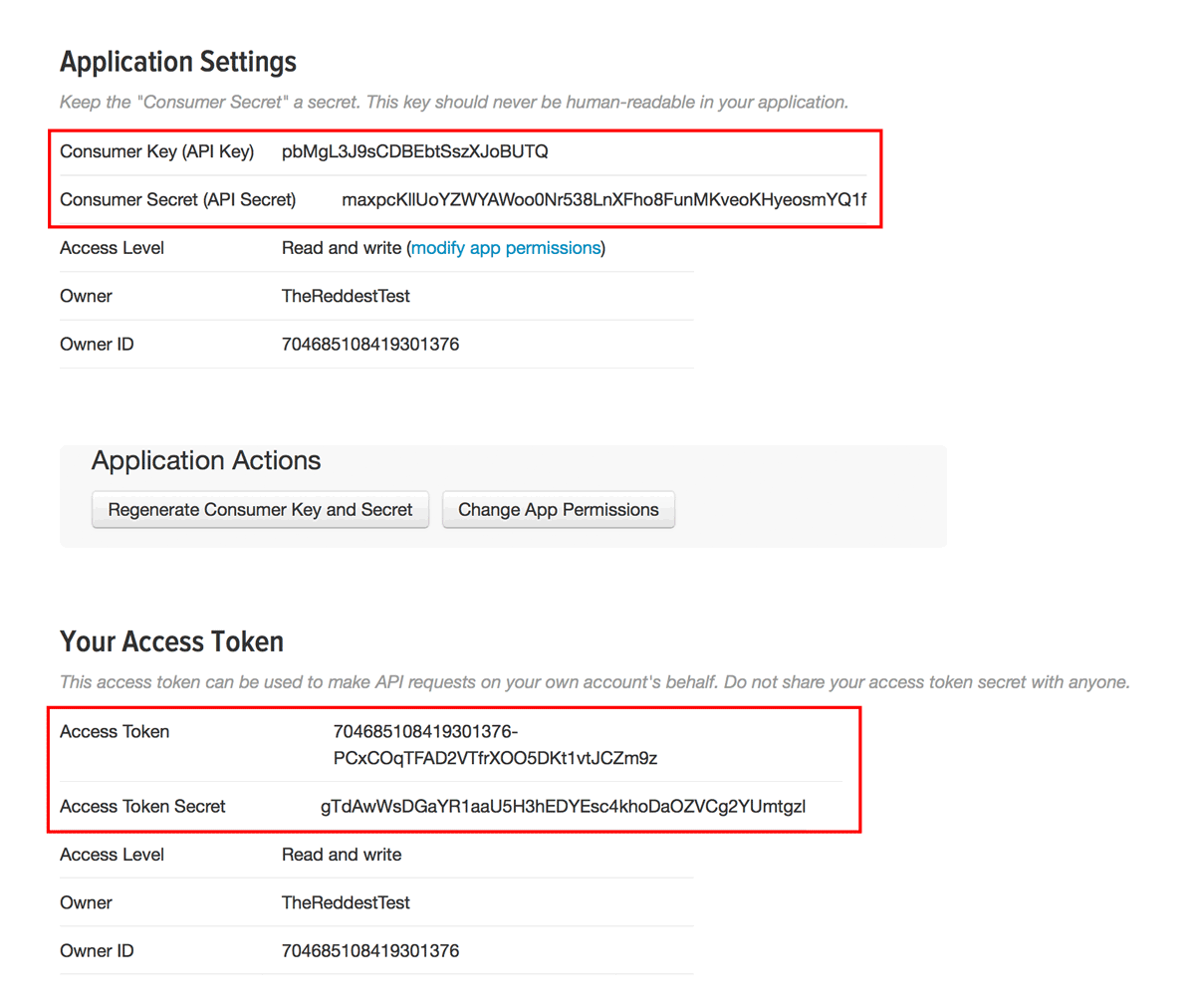Click the Access Token Secret label

(x=142, y=807)
